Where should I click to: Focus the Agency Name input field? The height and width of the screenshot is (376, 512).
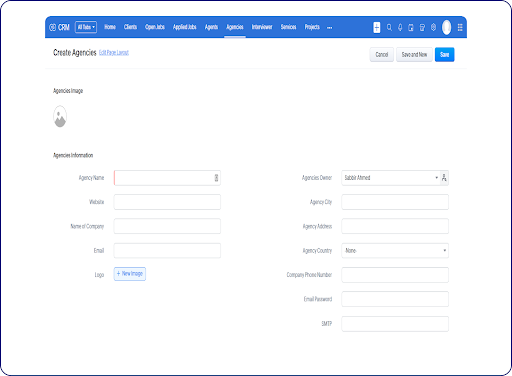pyautogui.click(x=167, y=178)
